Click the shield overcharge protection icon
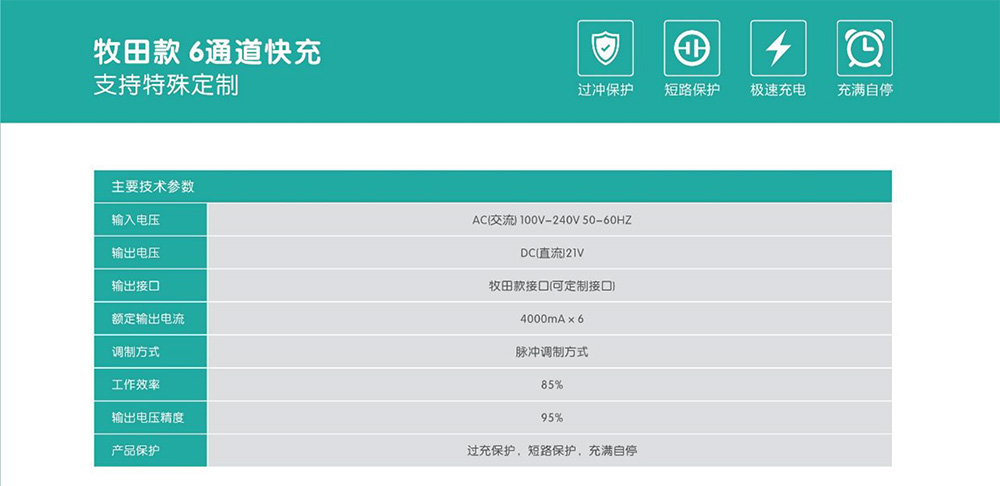 605,48
